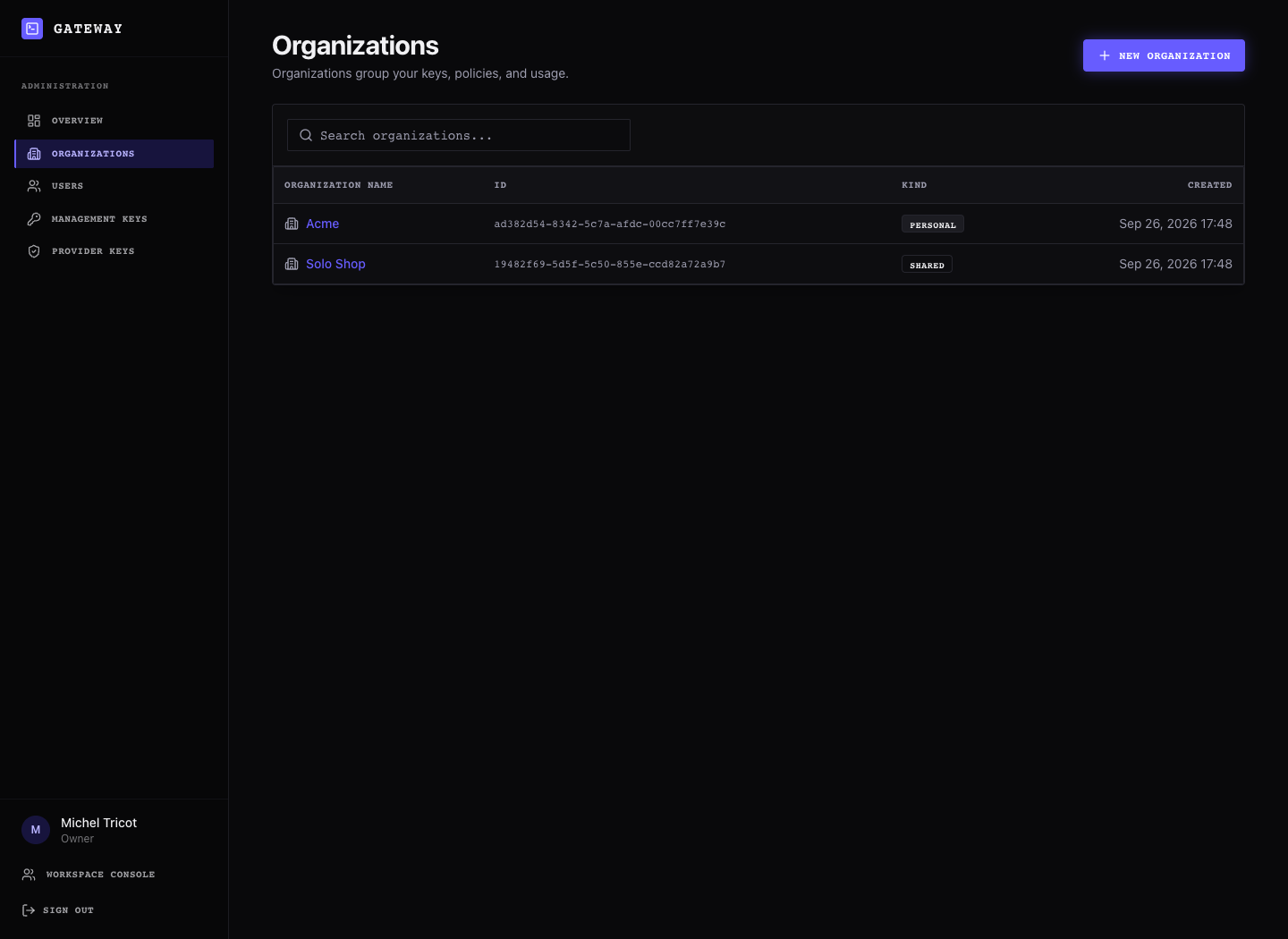
Task: Go to the Users section
Action: click(114, 186)
